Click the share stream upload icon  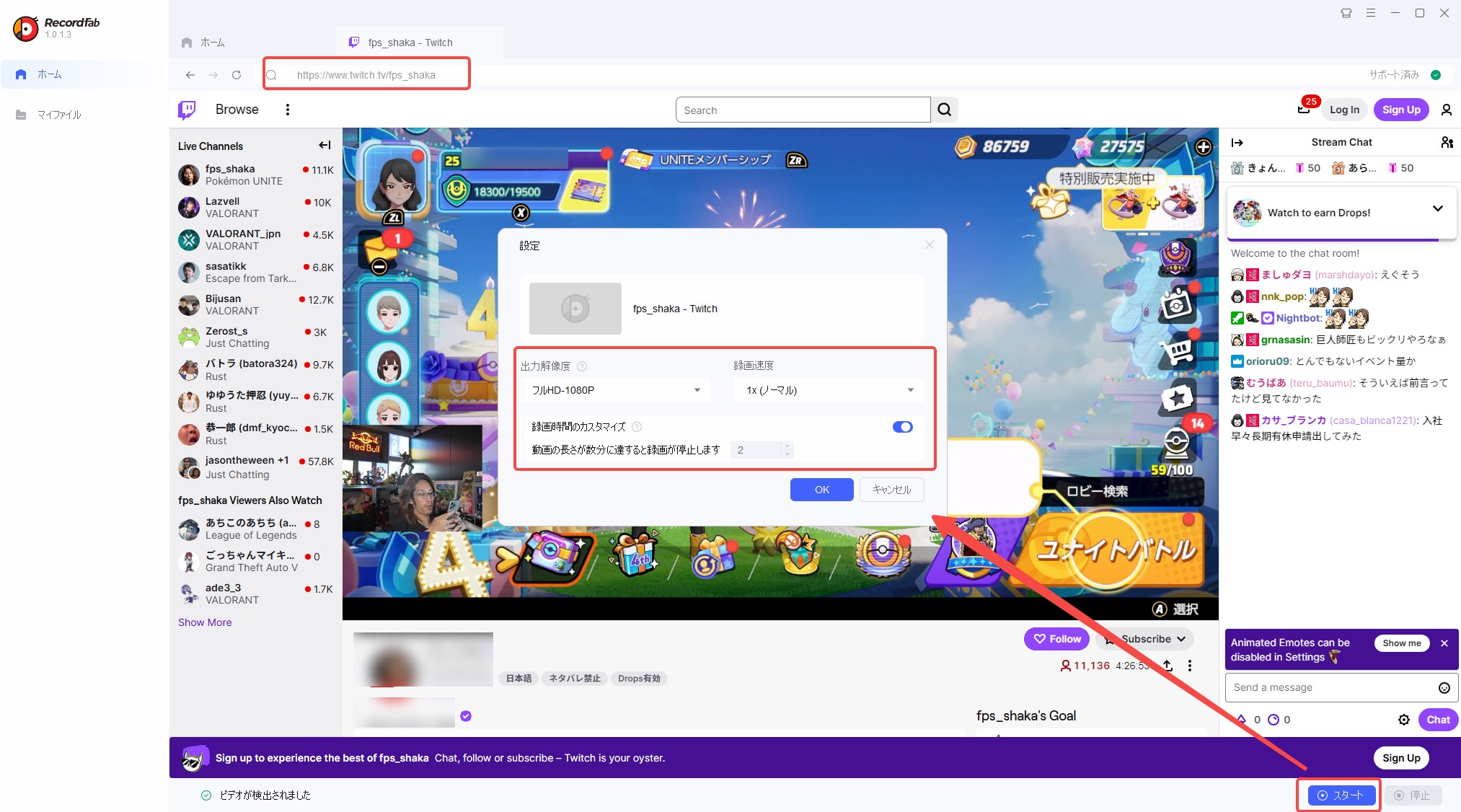(x=1168, y=666)
